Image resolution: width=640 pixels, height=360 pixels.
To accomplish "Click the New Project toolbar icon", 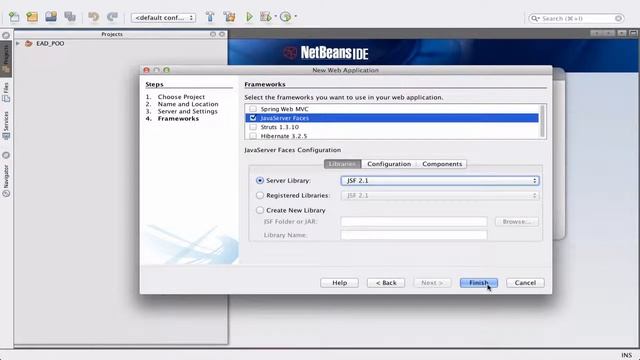I will [32, 17].
